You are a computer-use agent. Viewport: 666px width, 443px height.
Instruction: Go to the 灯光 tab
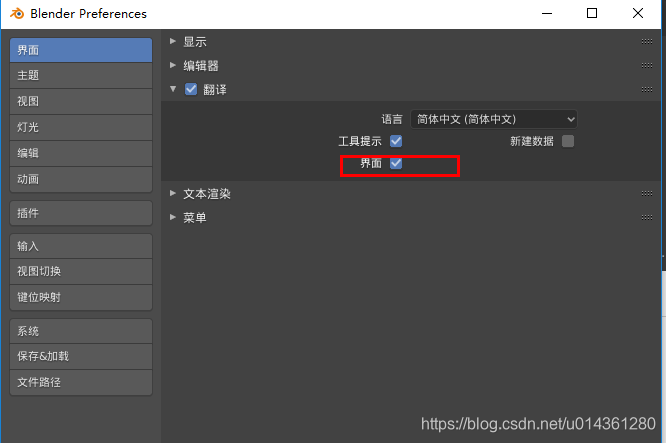coord(81,127)
